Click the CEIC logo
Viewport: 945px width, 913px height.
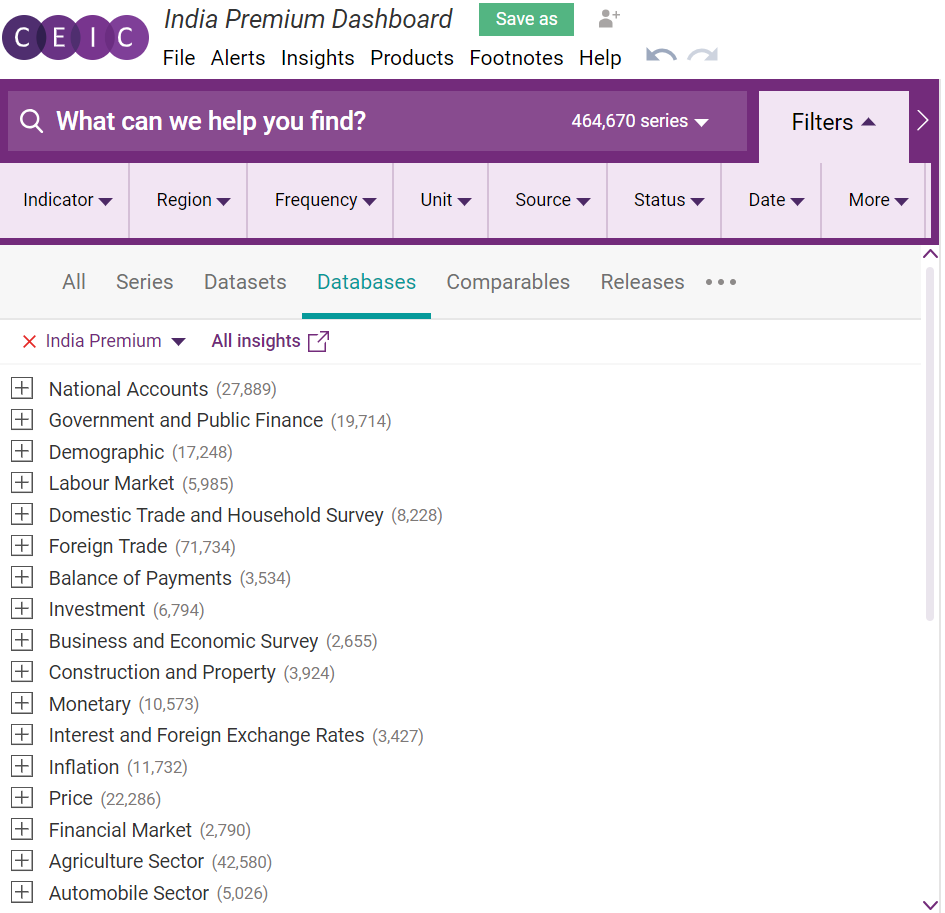pos(75,37)
